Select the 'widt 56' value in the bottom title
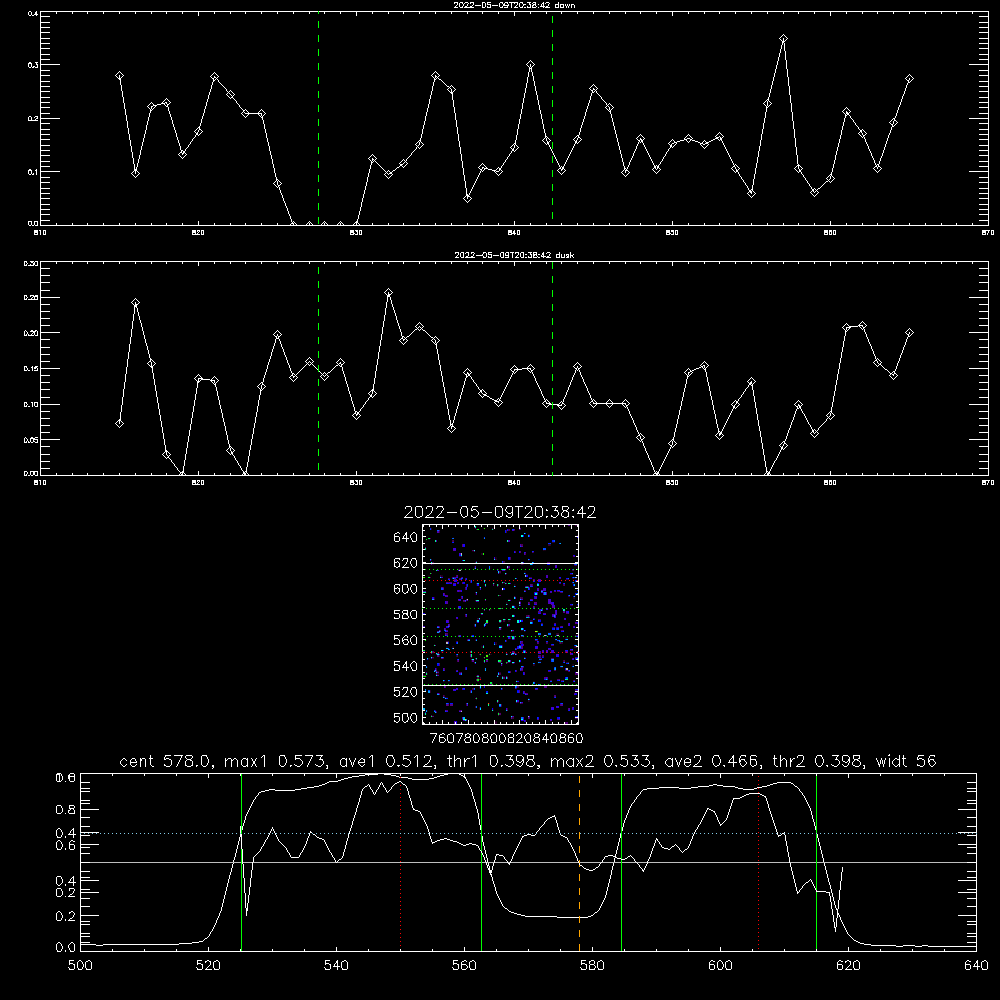1000x1000 pixels. click(x=906, y=761)
